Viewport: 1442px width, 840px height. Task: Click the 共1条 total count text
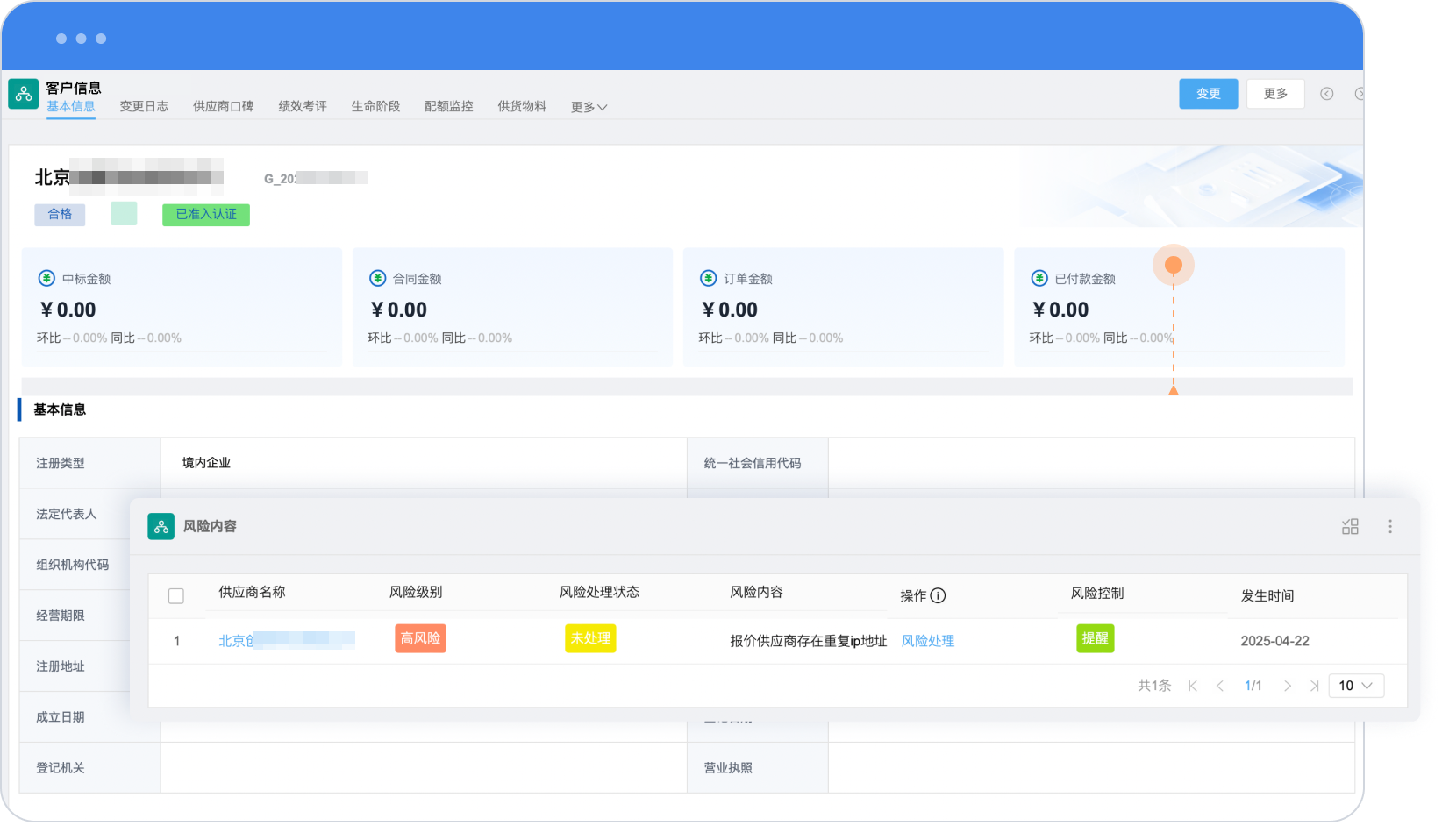click(x=1154, y=686)
